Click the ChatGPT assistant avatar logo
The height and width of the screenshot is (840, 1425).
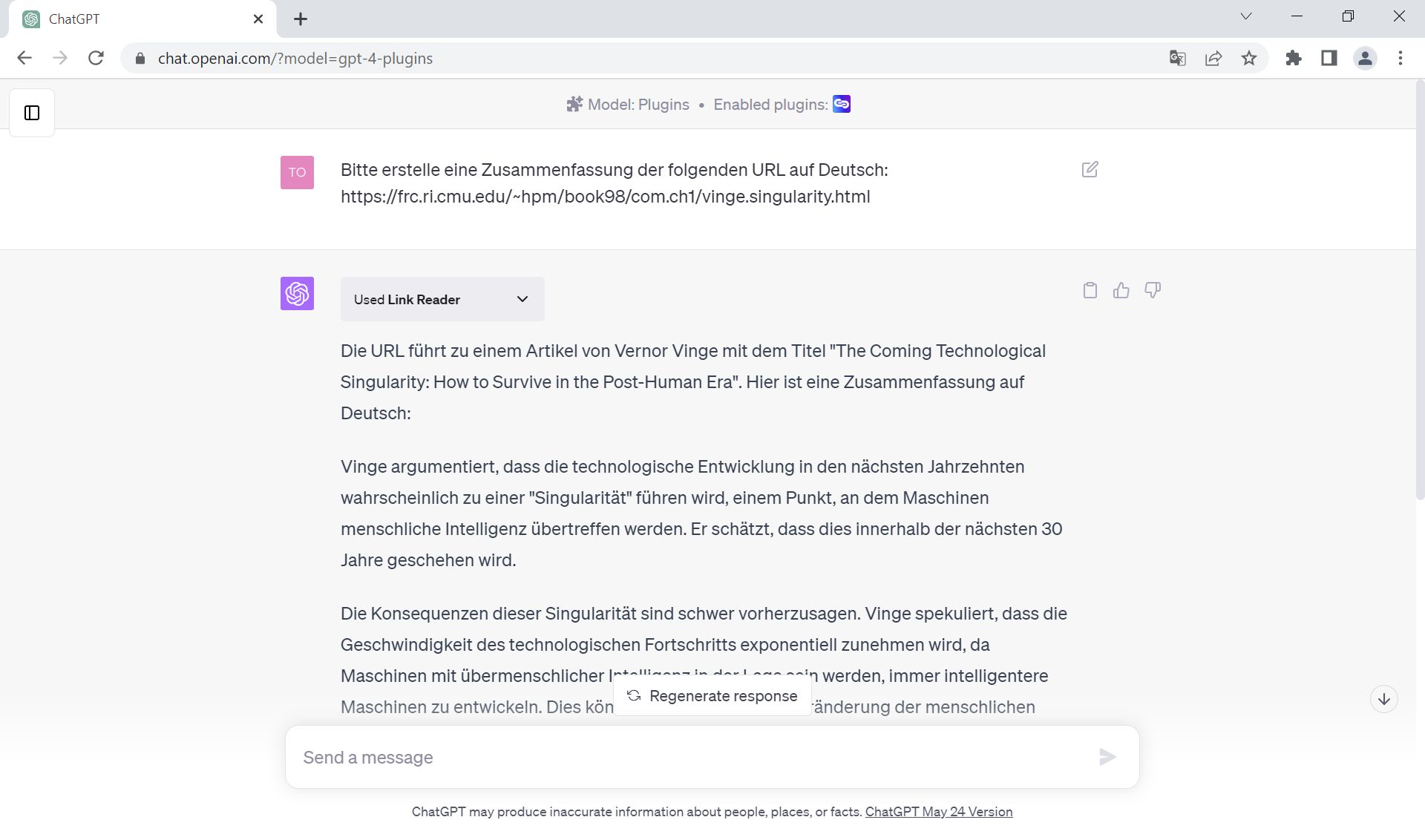click(297, 293)
